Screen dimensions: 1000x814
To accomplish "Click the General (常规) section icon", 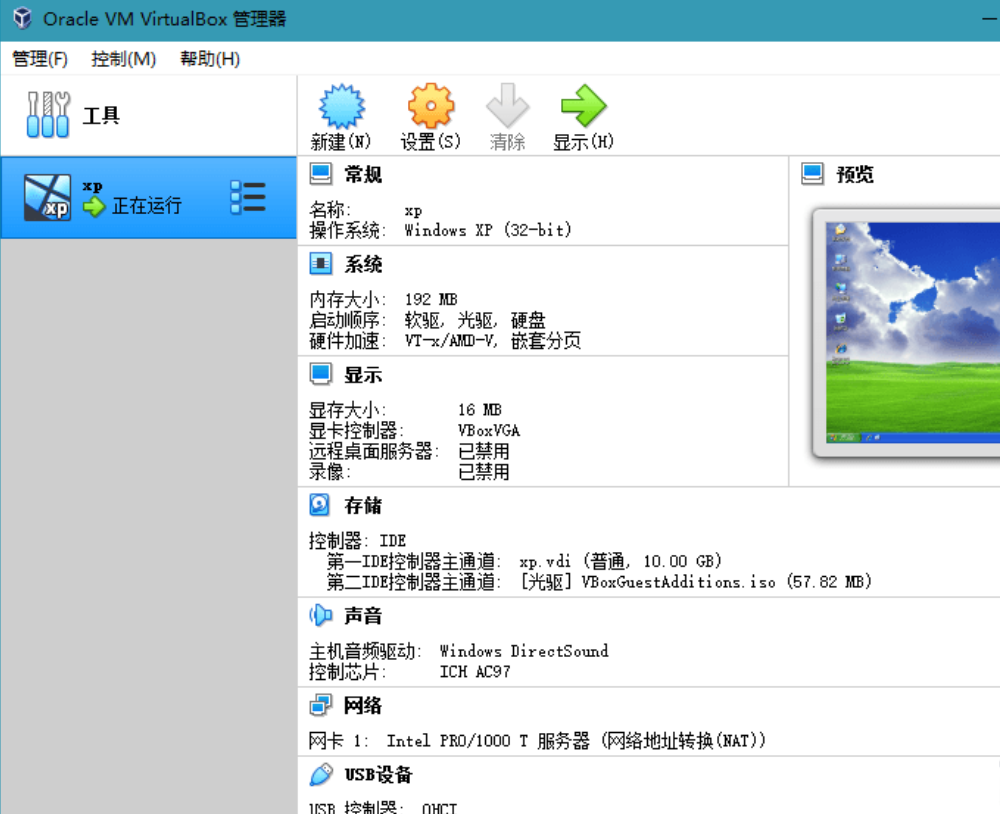I will [321, 174].
